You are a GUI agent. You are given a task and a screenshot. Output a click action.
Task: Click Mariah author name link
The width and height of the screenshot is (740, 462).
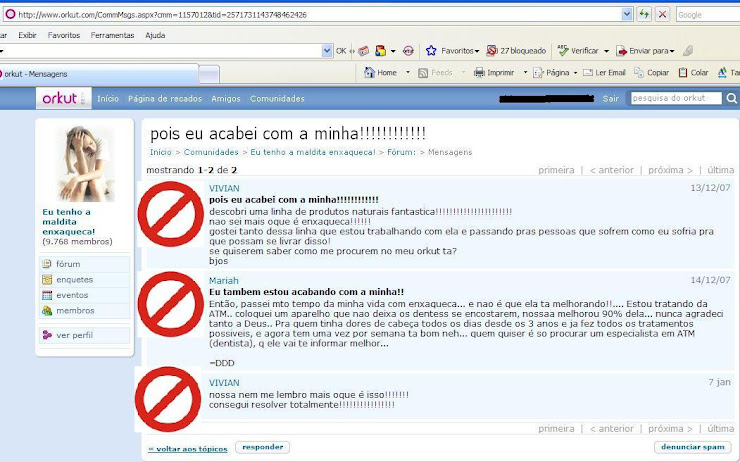224,280
